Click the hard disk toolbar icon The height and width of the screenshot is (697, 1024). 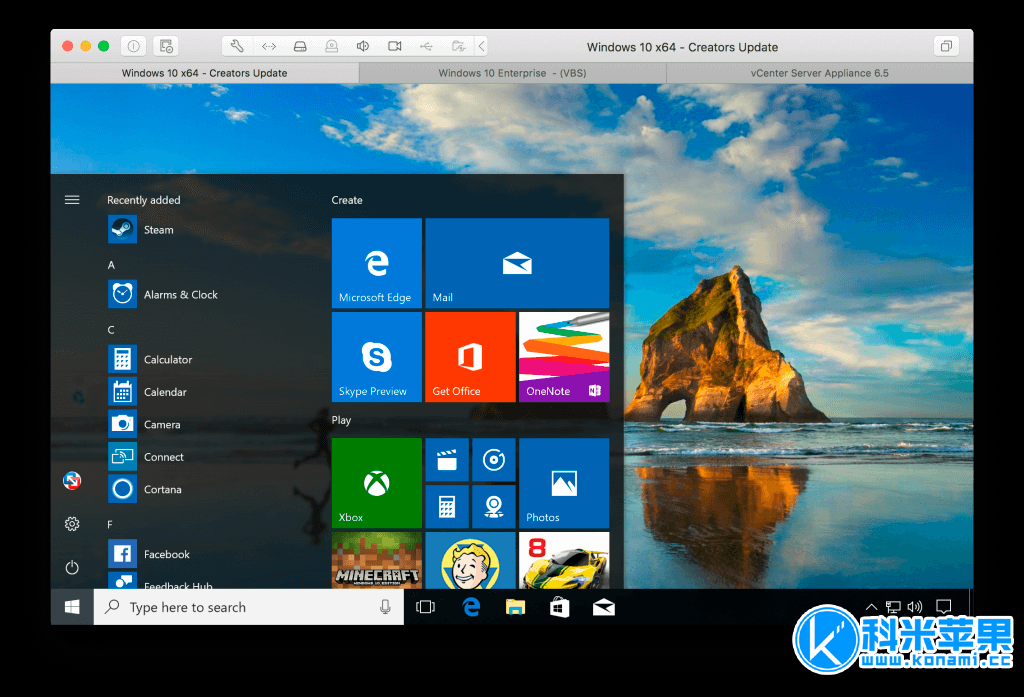[x=300, y=46]
